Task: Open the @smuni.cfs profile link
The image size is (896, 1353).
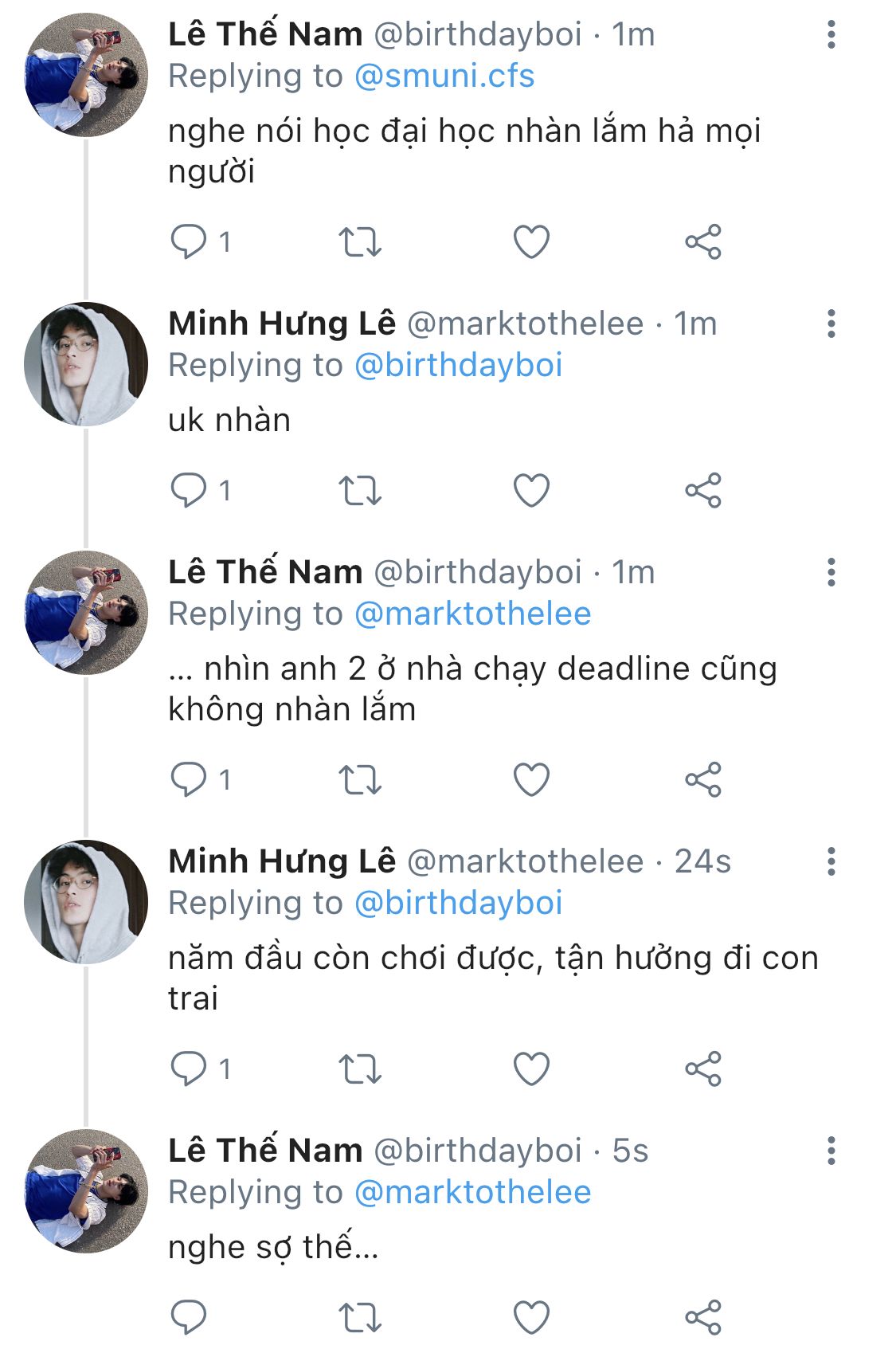Action: coord(444,76)
